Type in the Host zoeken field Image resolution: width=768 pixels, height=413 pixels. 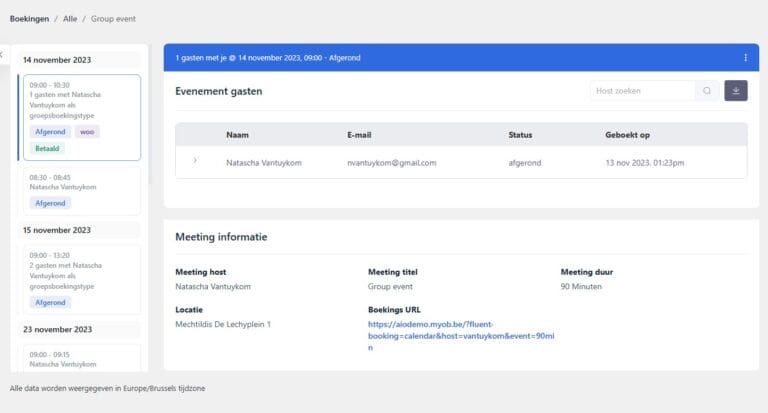(641, 91)
